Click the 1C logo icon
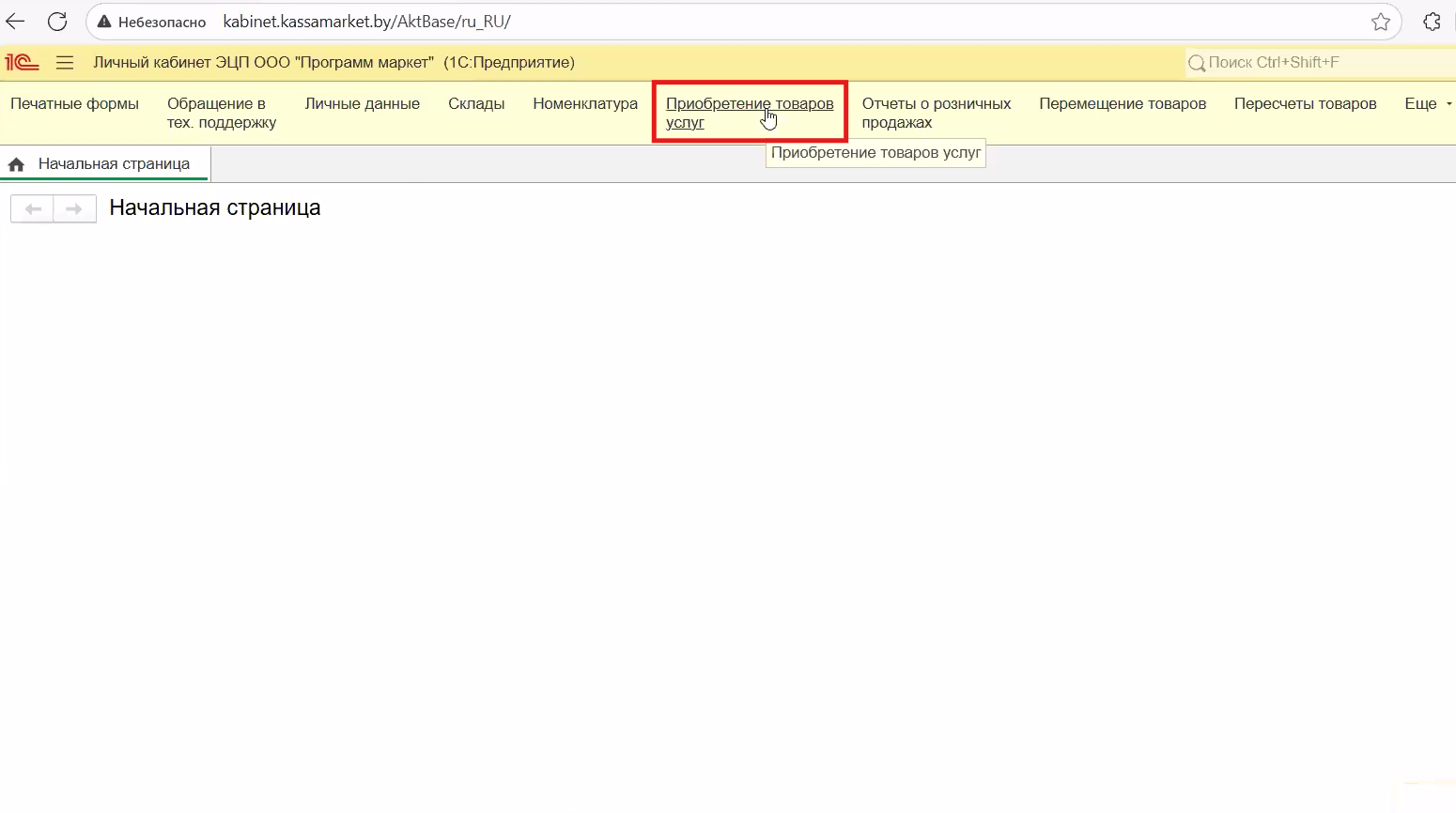The height and width of the screenshot is (813, 1456). coord(22,63)
